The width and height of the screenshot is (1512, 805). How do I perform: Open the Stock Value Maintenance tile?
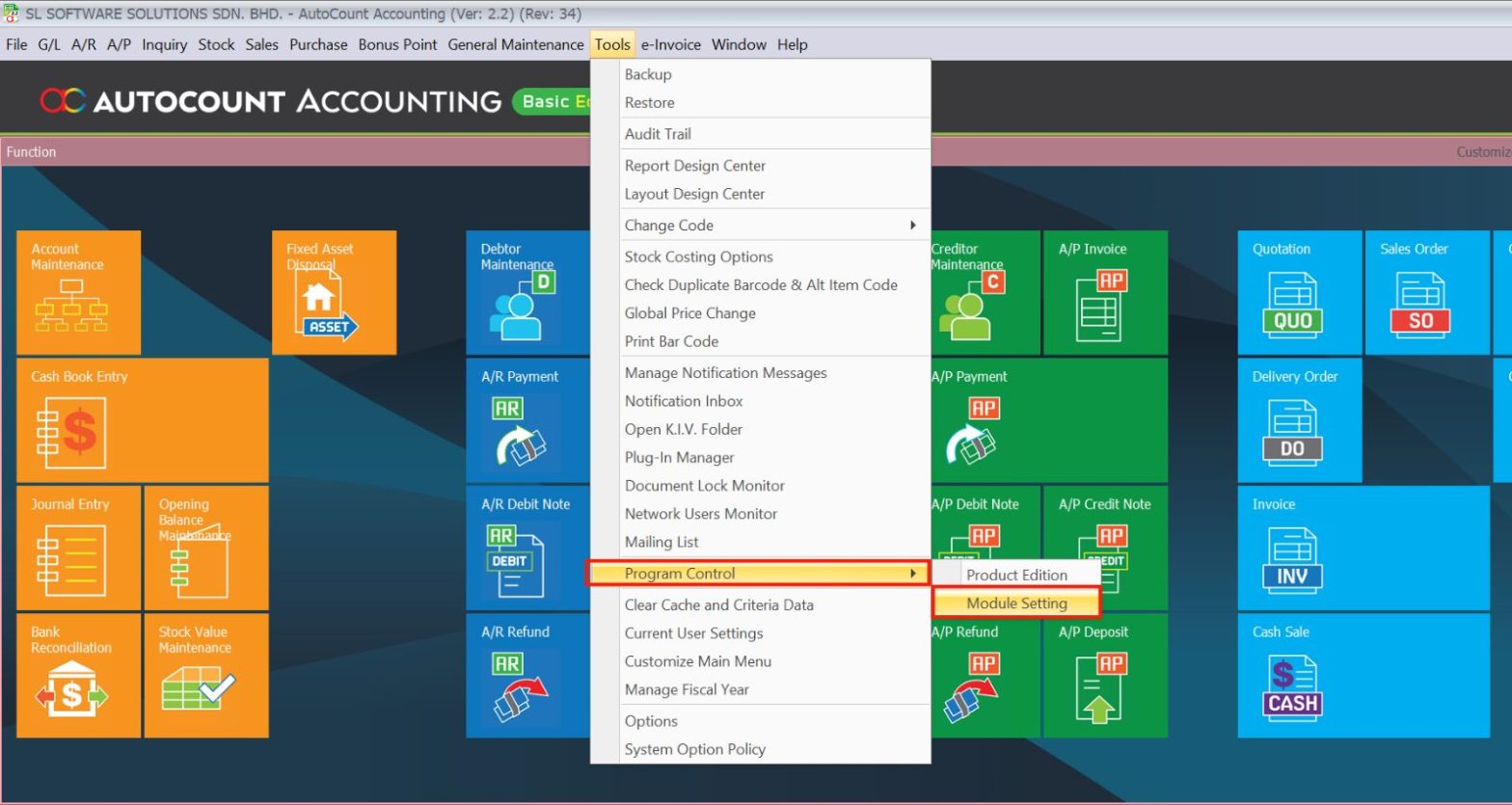point(206,676)
